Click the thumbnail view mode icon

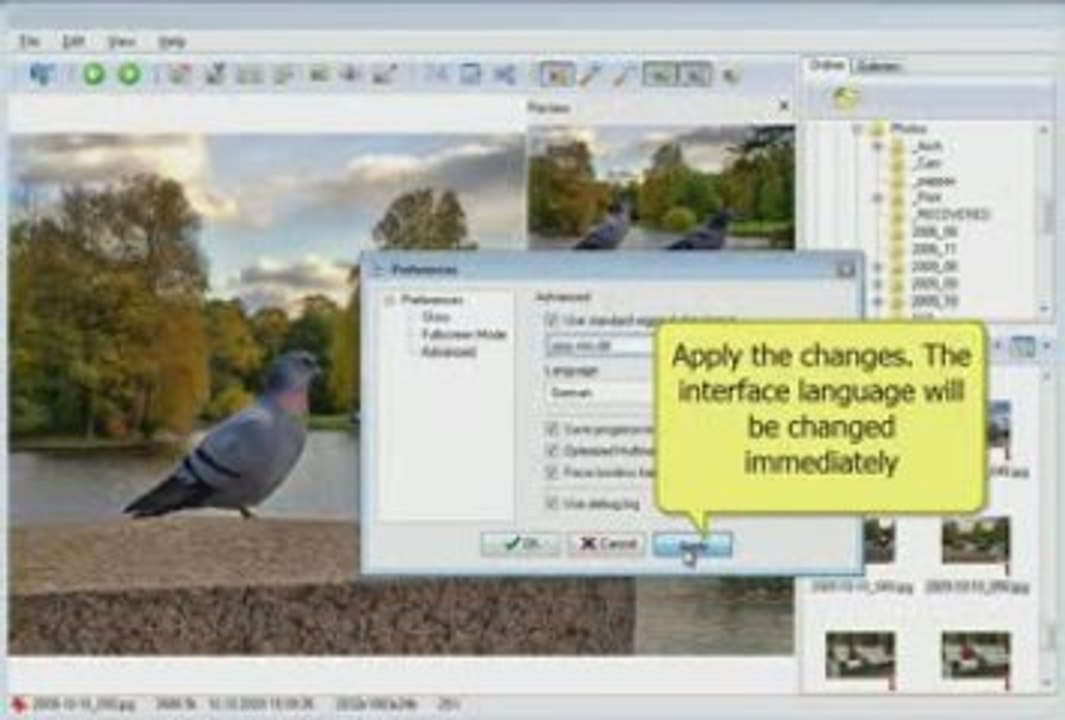pos(1022,346)
